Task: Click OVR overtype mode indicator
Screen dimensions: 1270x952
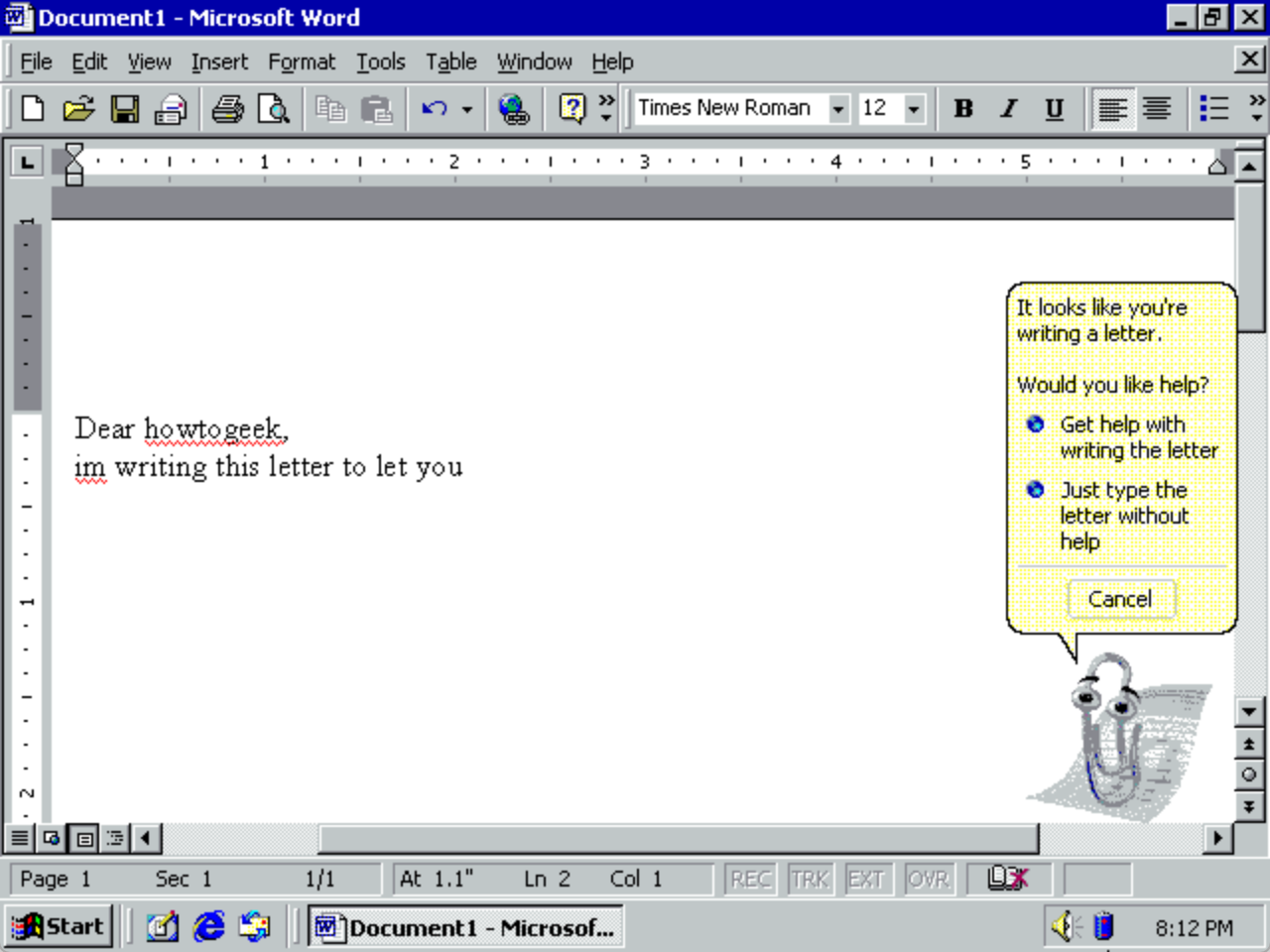Action: [928, 880]
